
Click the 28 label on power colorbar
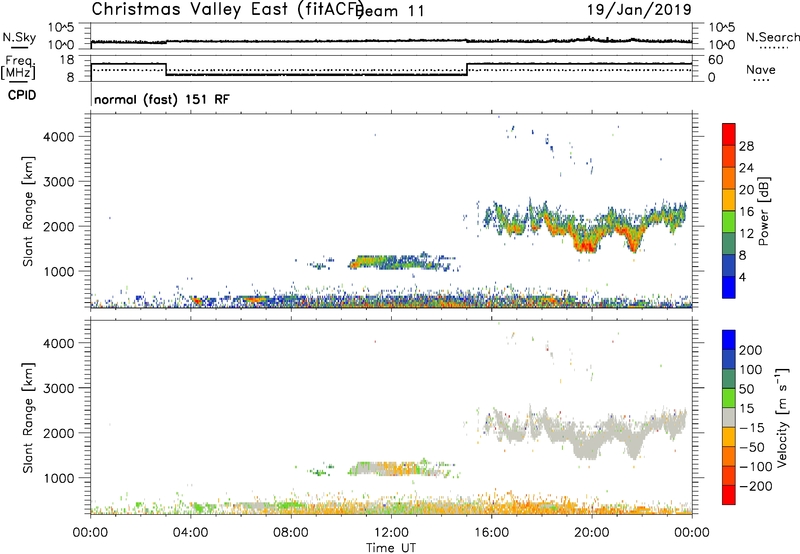coord(746,146)
